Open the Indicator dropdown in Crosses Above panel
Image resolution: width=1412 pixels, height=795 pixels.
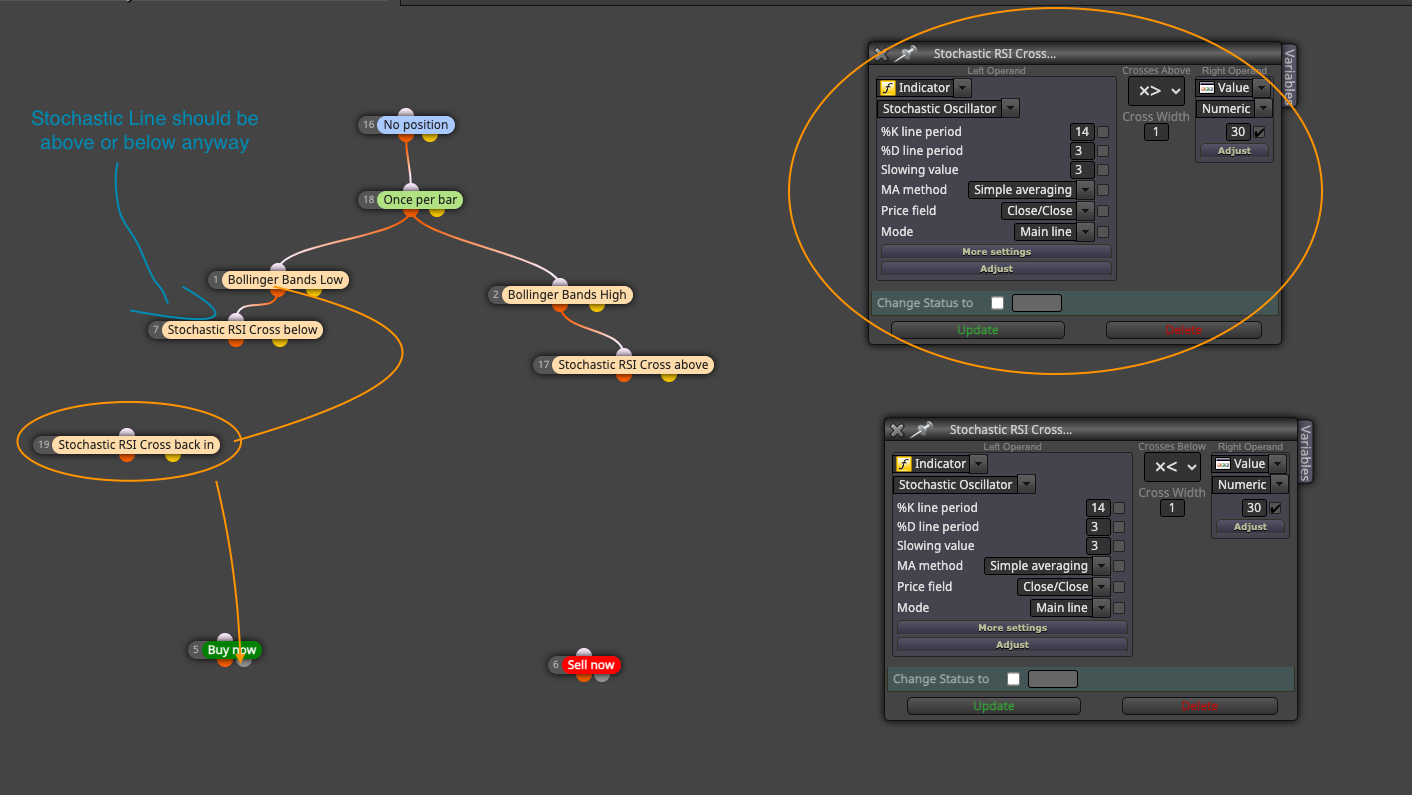[962, 88]
